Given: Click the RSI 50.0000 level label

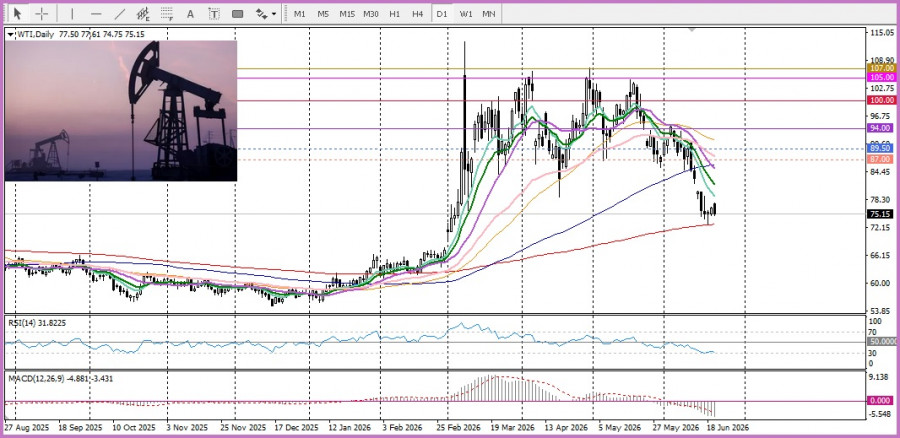Looking at the screenshot, I should click(x=883, y=342).
